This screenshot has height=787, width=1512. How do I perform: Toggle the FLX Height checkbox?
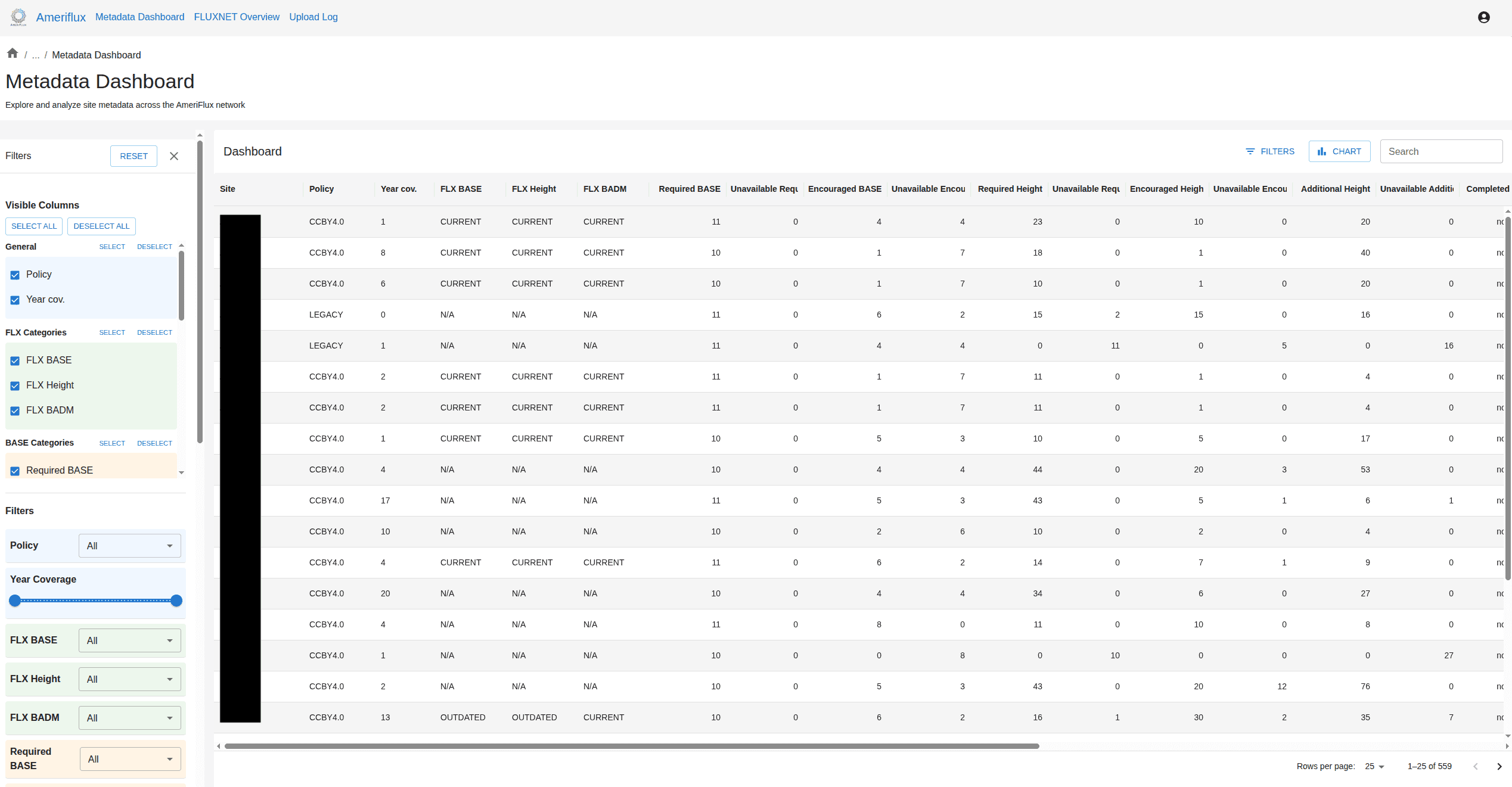coord(15,386)
